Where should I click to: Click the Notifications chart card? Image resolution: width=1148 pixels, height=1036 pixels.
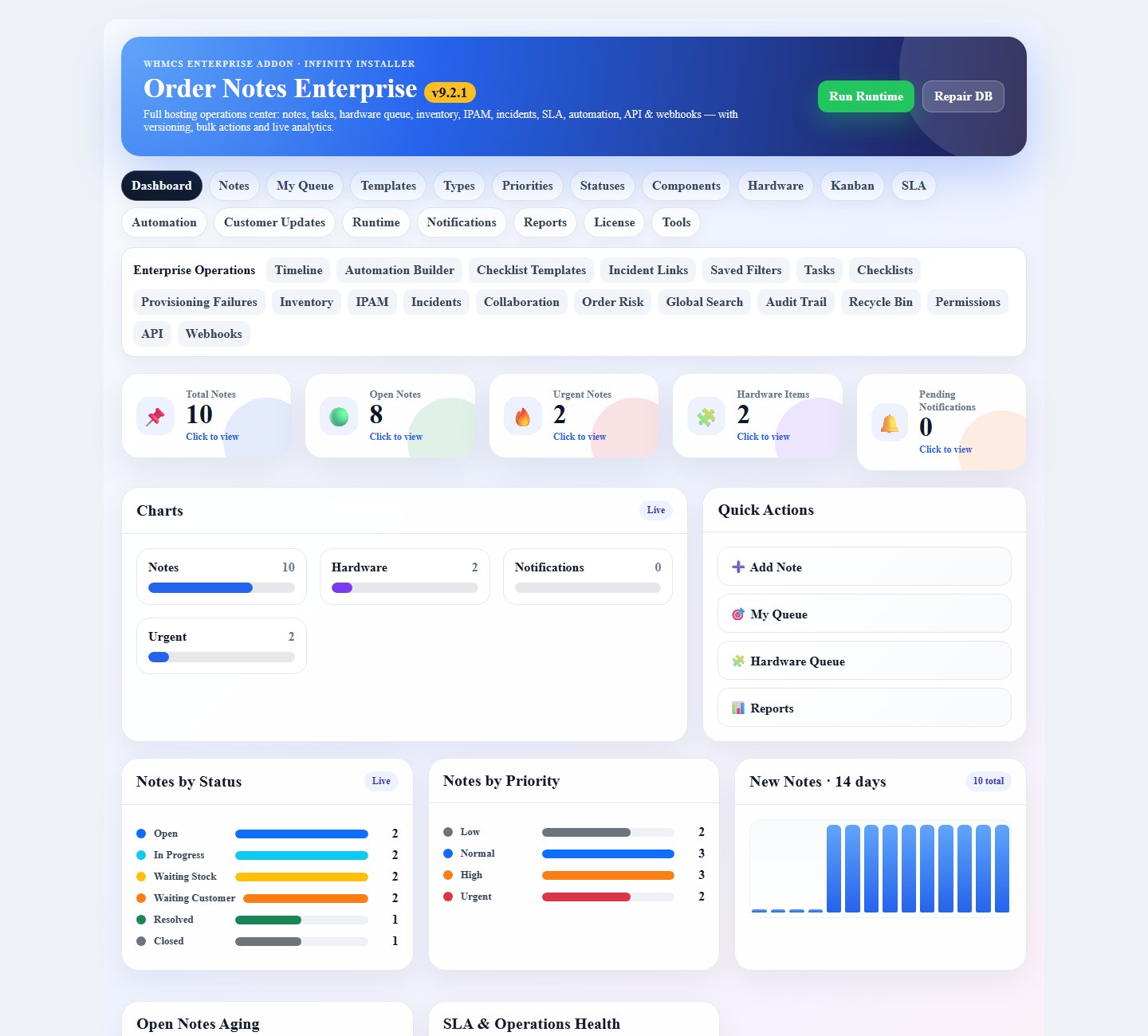[588, 576]
